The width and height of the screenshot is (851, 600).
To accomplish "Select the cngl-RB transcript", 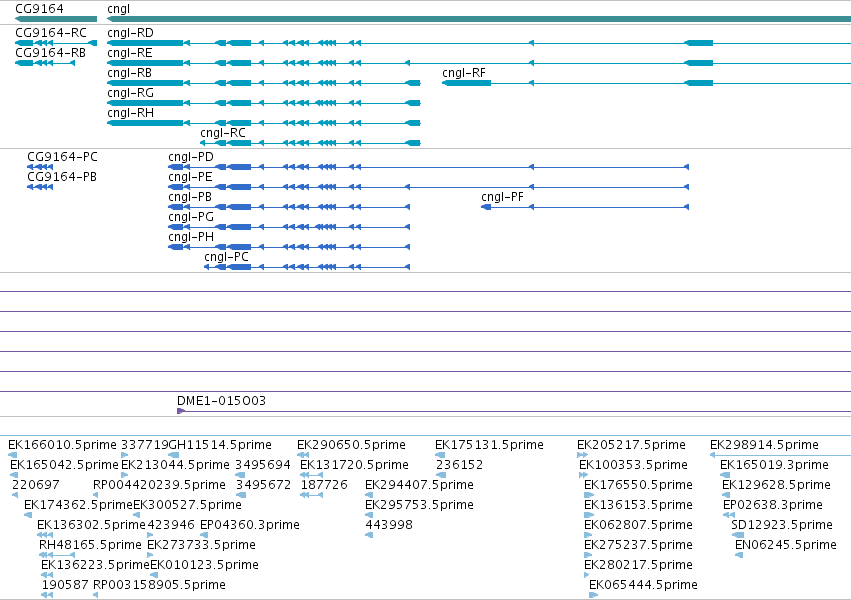I will [129, 73].
